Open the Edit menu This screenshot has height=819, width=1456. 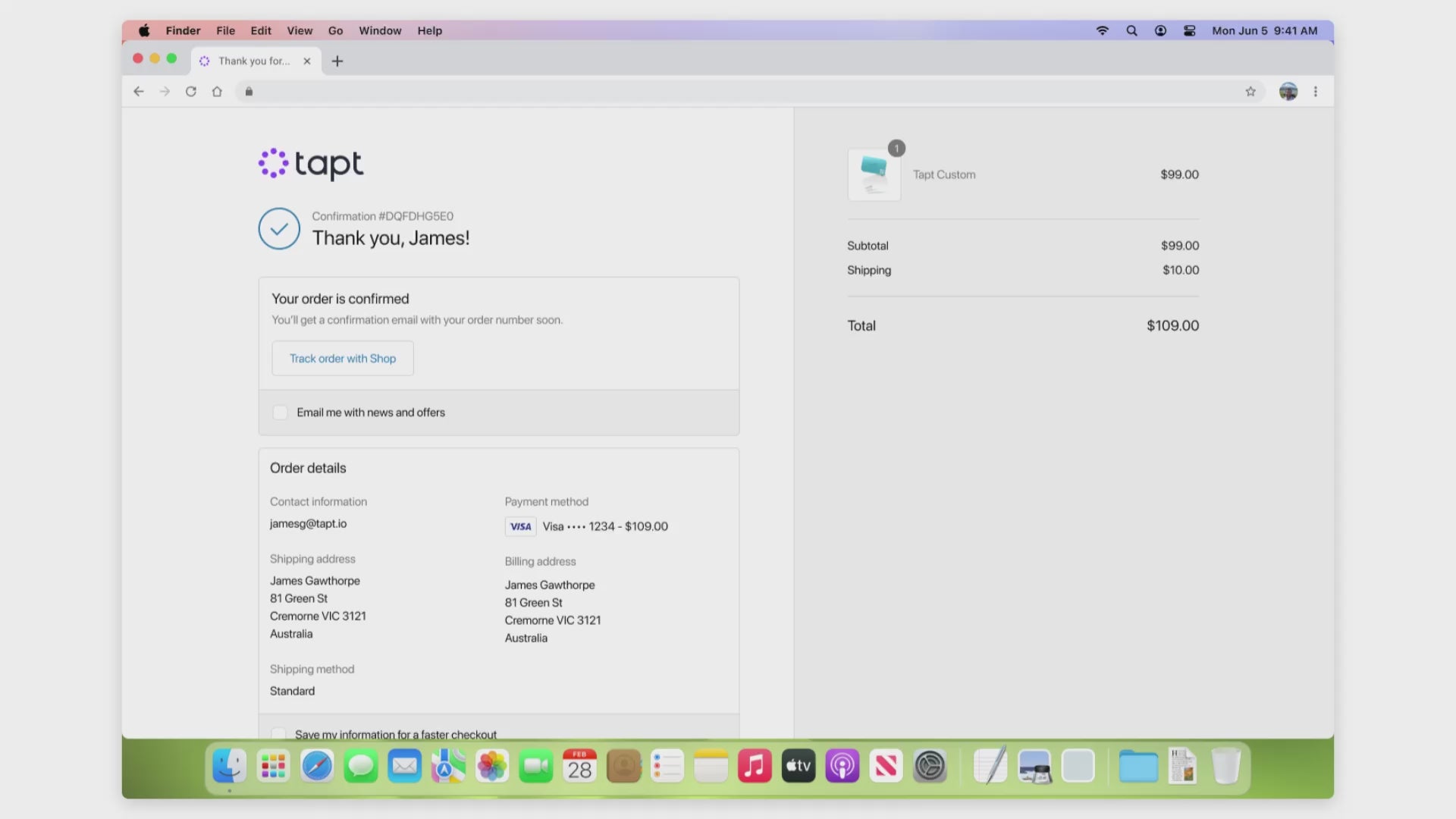[261, 30]
